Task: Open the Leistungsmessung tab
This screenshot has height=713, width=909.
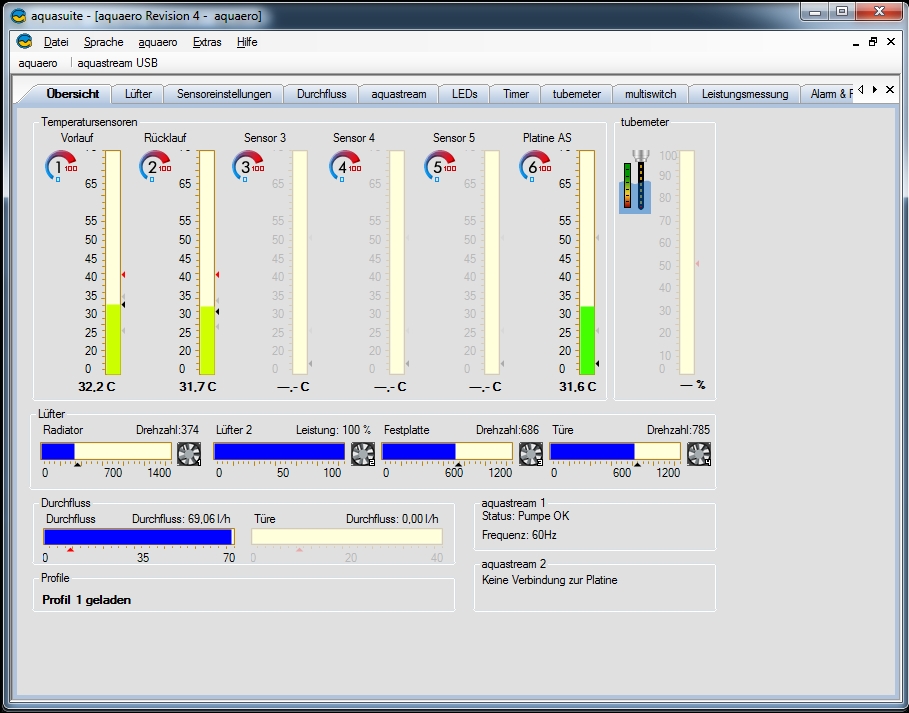Action: coord(745,94)
